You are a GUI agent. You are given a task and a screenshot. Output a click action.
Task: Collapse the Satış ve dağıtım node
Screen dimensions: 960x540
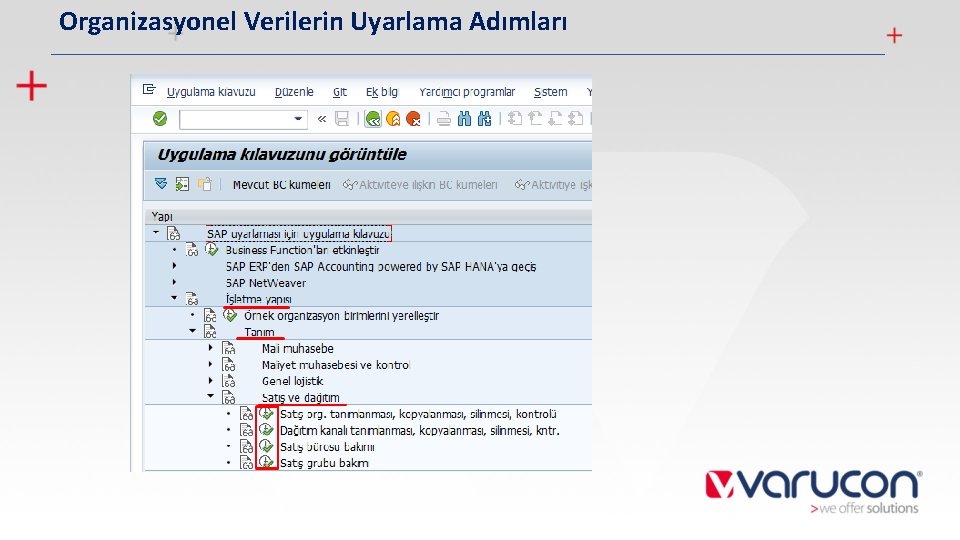(x=211, y=396)
